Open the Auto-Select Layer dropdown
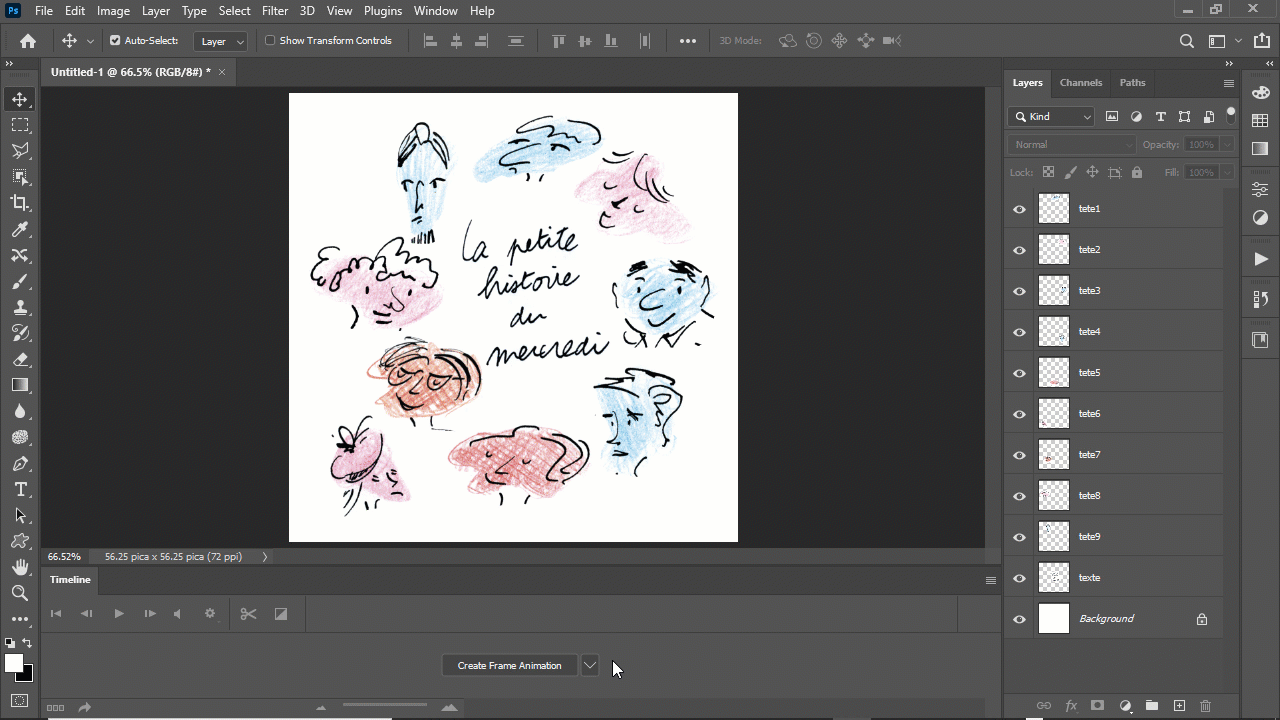This screenshot has height=720, width=1280. point(220,41)
